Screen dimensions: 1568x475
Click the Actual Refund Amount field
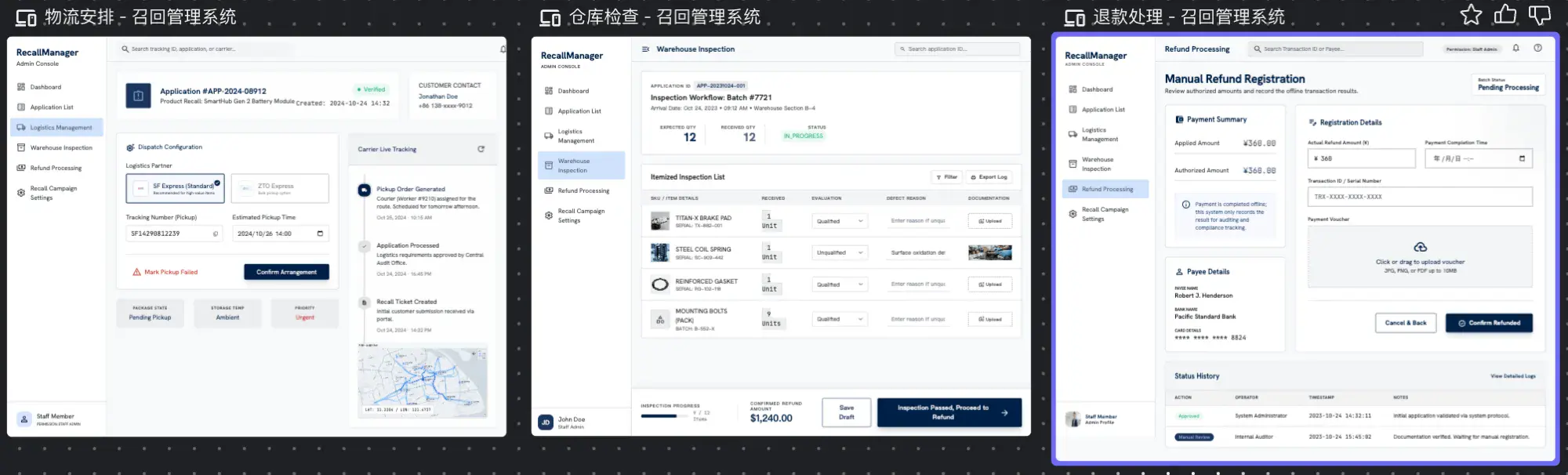coord(1361,158)
